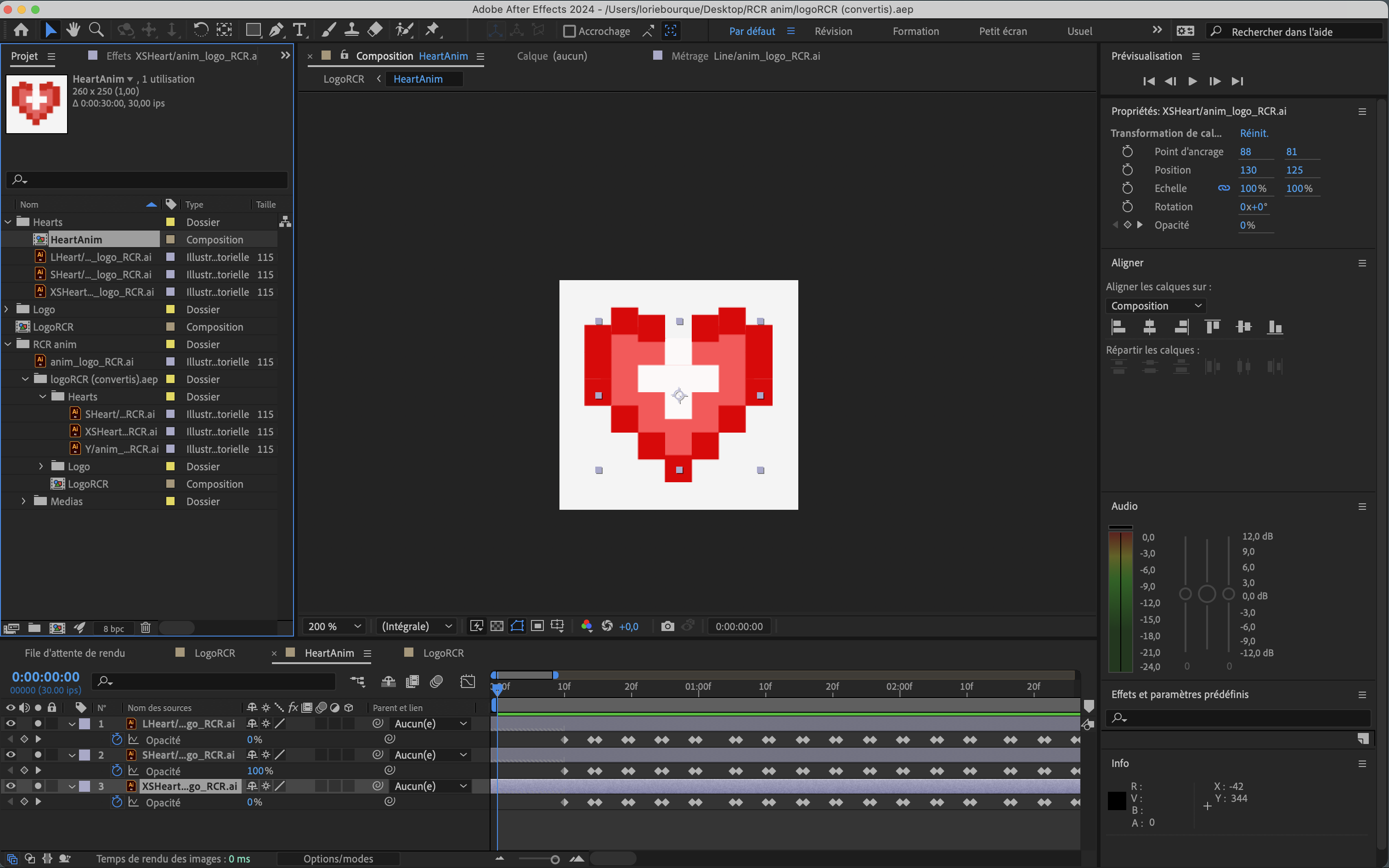Collapse the top-level Hearts folder
1389x868 pixels.
coord(8,221)
